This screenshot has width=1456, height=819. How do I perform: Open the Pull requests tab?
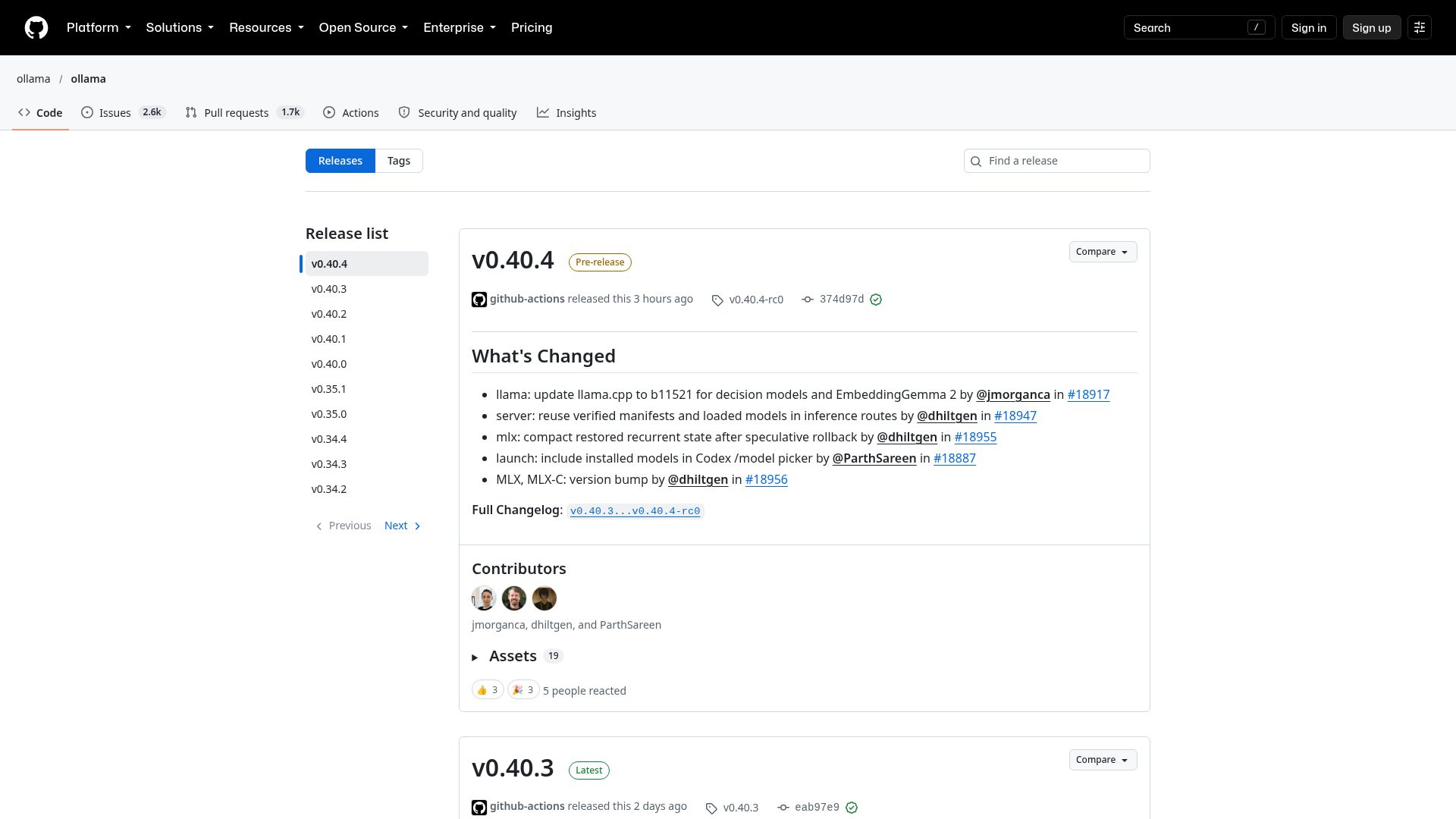point(244,112)
